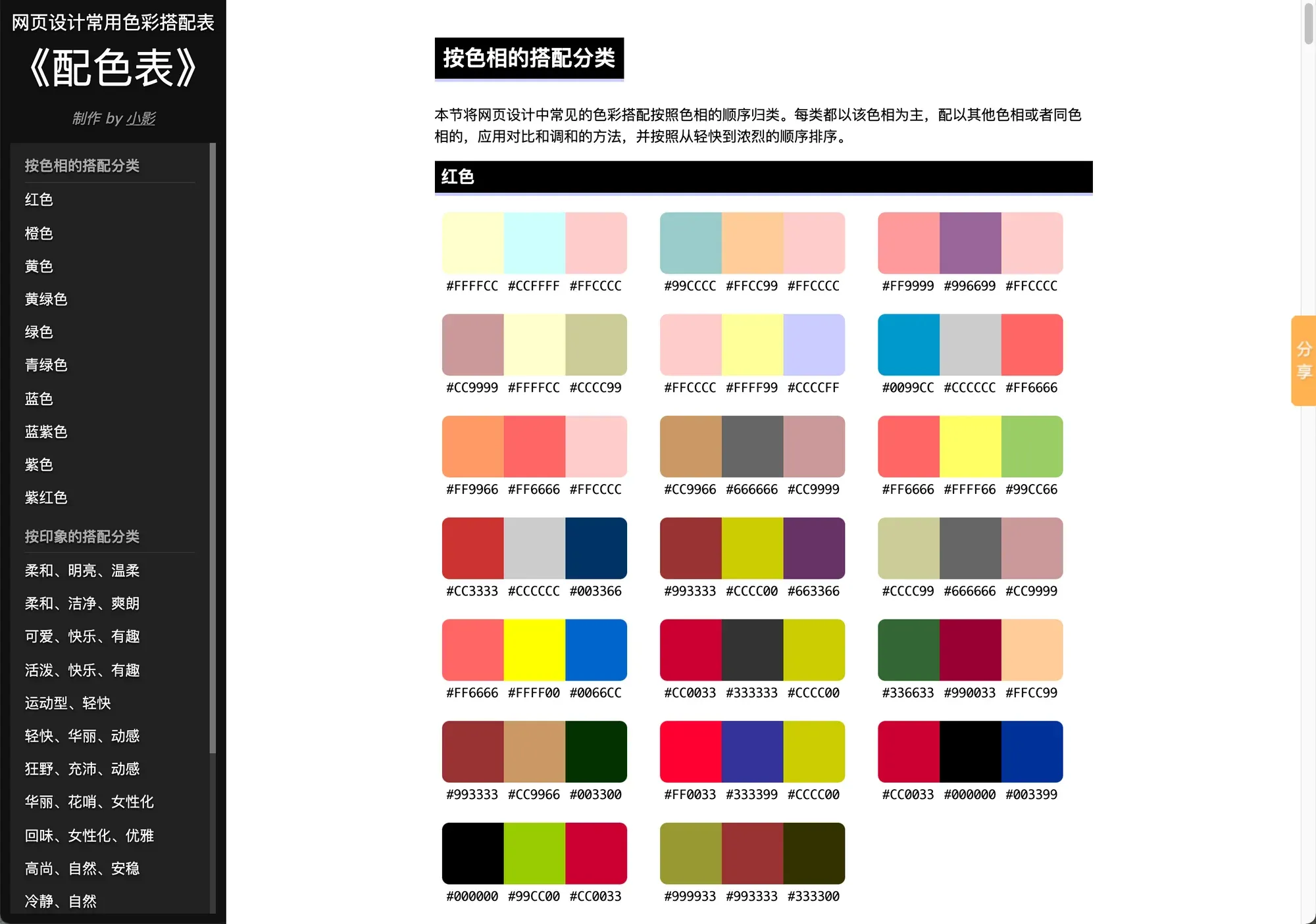Click the #003366 navy color swatch

click(x=596, y=548)
